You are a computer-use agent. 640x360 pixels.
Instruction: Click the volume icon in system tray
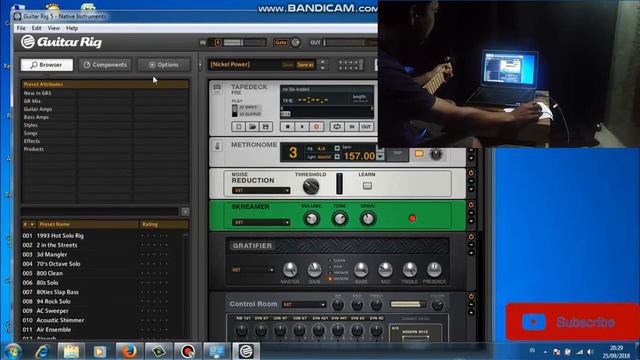click(590, 351)
